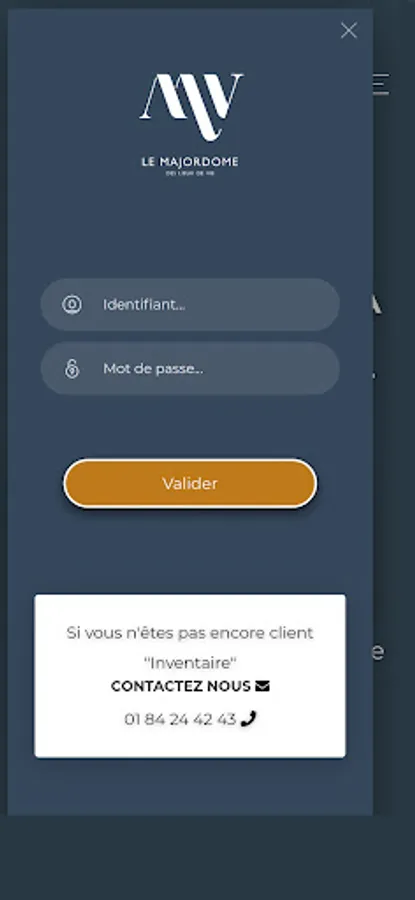Open the hamburger menu behind the panel
This screenshot has width=415, height=900.
point(381,84)
